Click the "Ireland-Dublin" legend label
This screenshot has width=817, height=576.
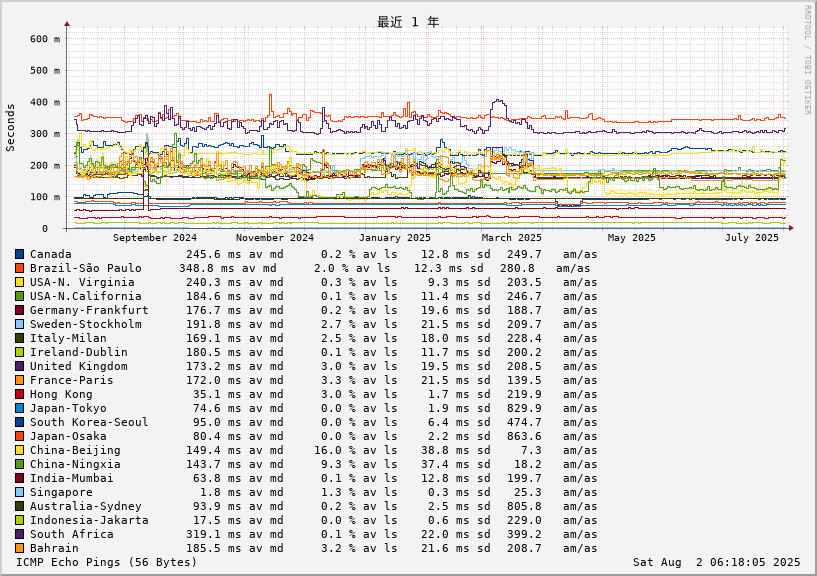[x=79, y=352]
